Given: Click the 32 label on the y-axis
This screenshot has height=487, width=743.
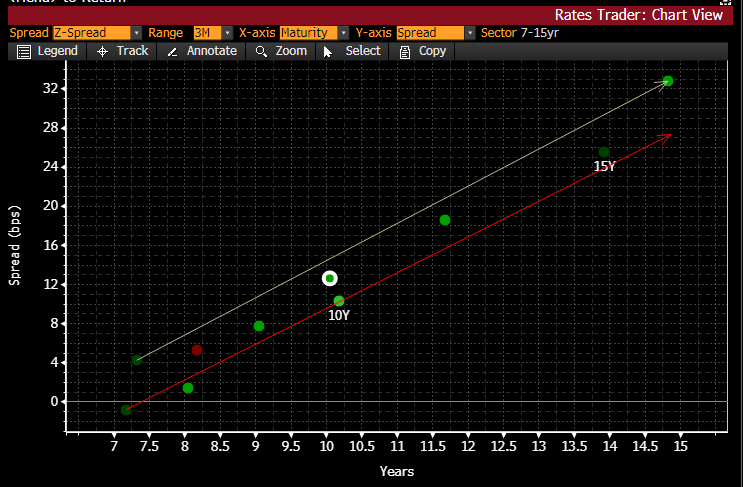Looking at the screenshot, I should coord(50,88).
